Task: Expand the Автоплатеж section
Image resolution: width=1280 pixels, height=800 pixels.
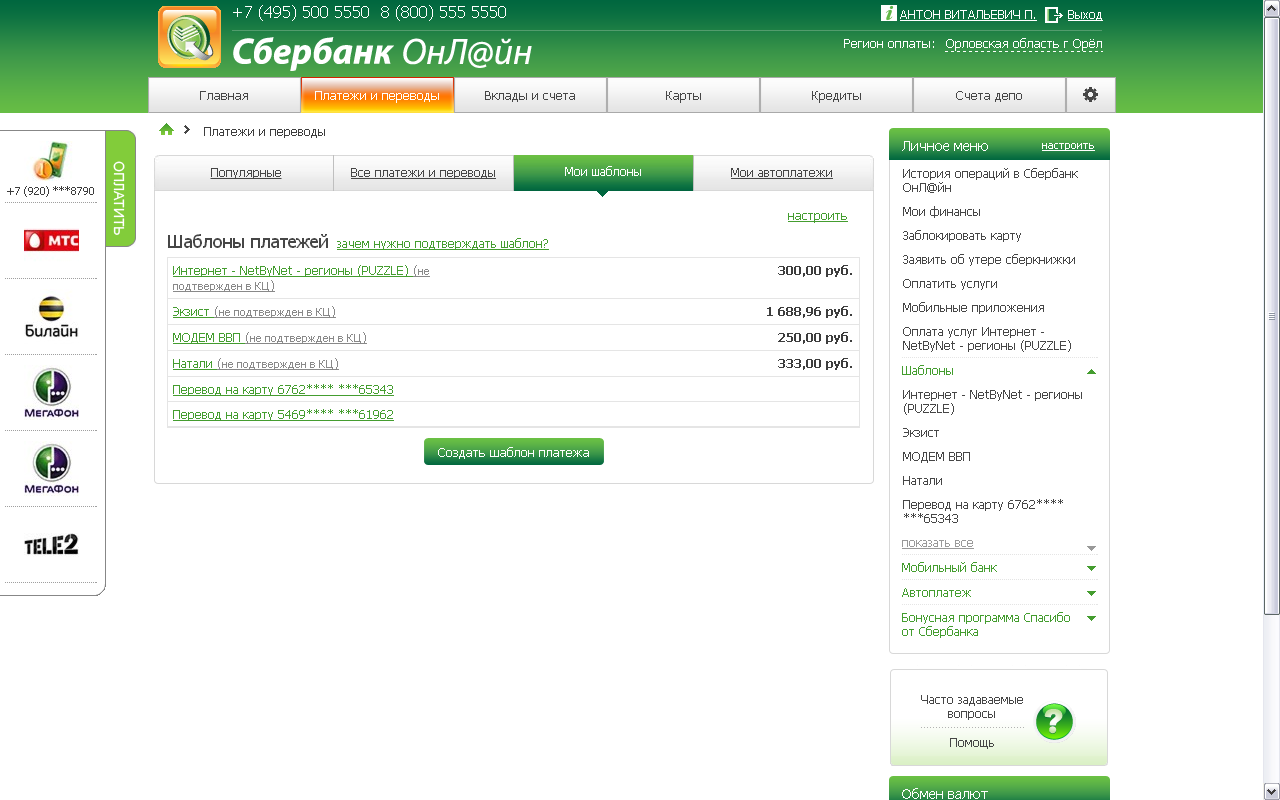Action: pyautogui.click(x=1091, y=593)
